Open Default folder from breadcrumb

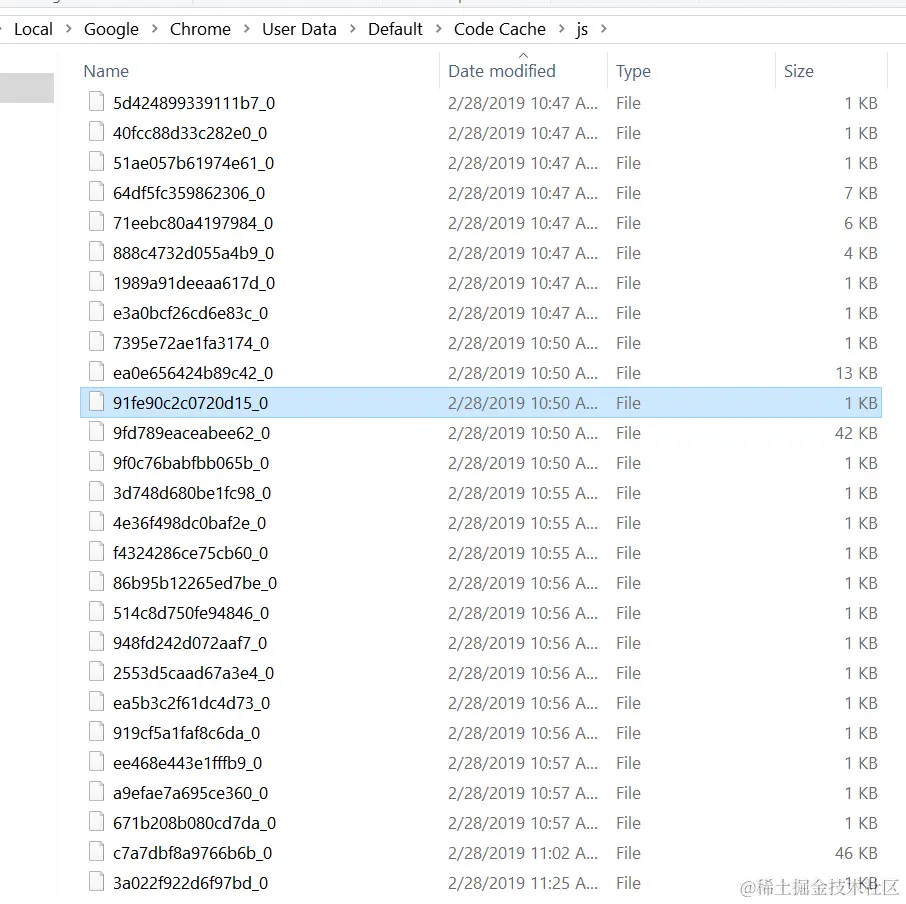coord(395,29)
